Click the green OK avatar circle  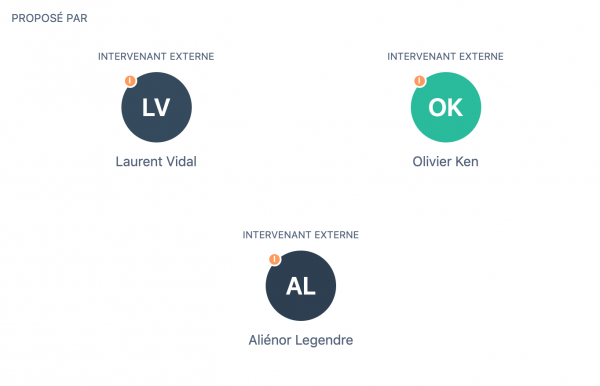coord(446,107)
